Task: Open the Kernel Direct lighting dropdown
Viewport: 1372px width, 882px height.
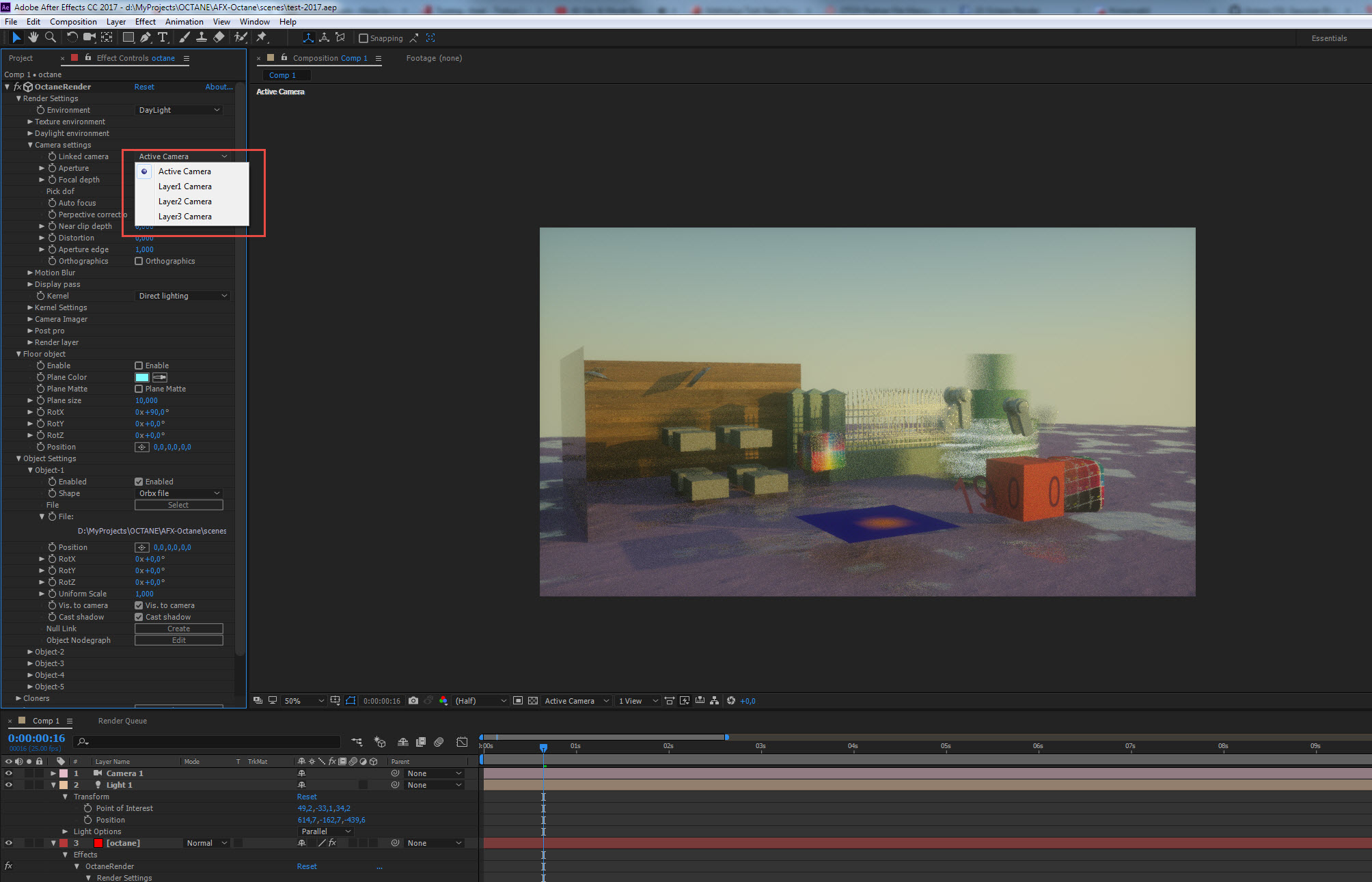Action: tap(182, 296)
